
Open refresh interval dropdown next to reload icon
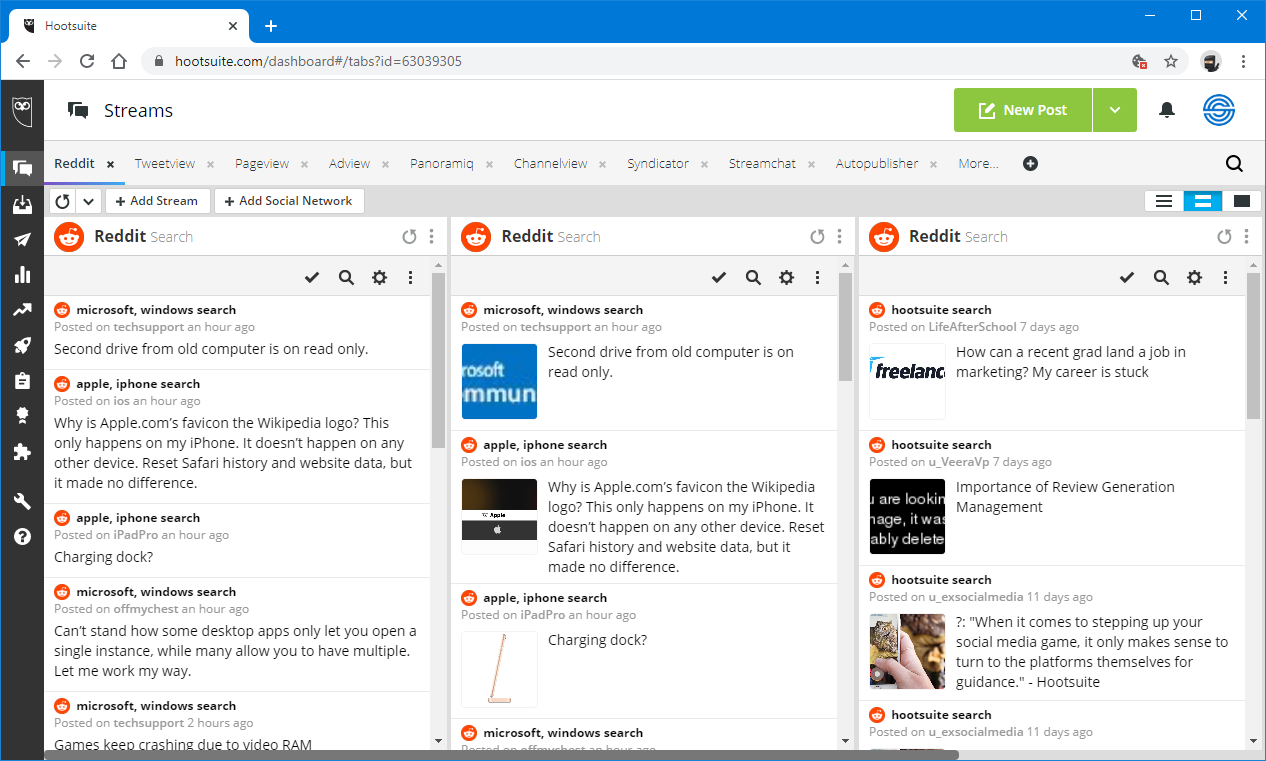point(88,200)
